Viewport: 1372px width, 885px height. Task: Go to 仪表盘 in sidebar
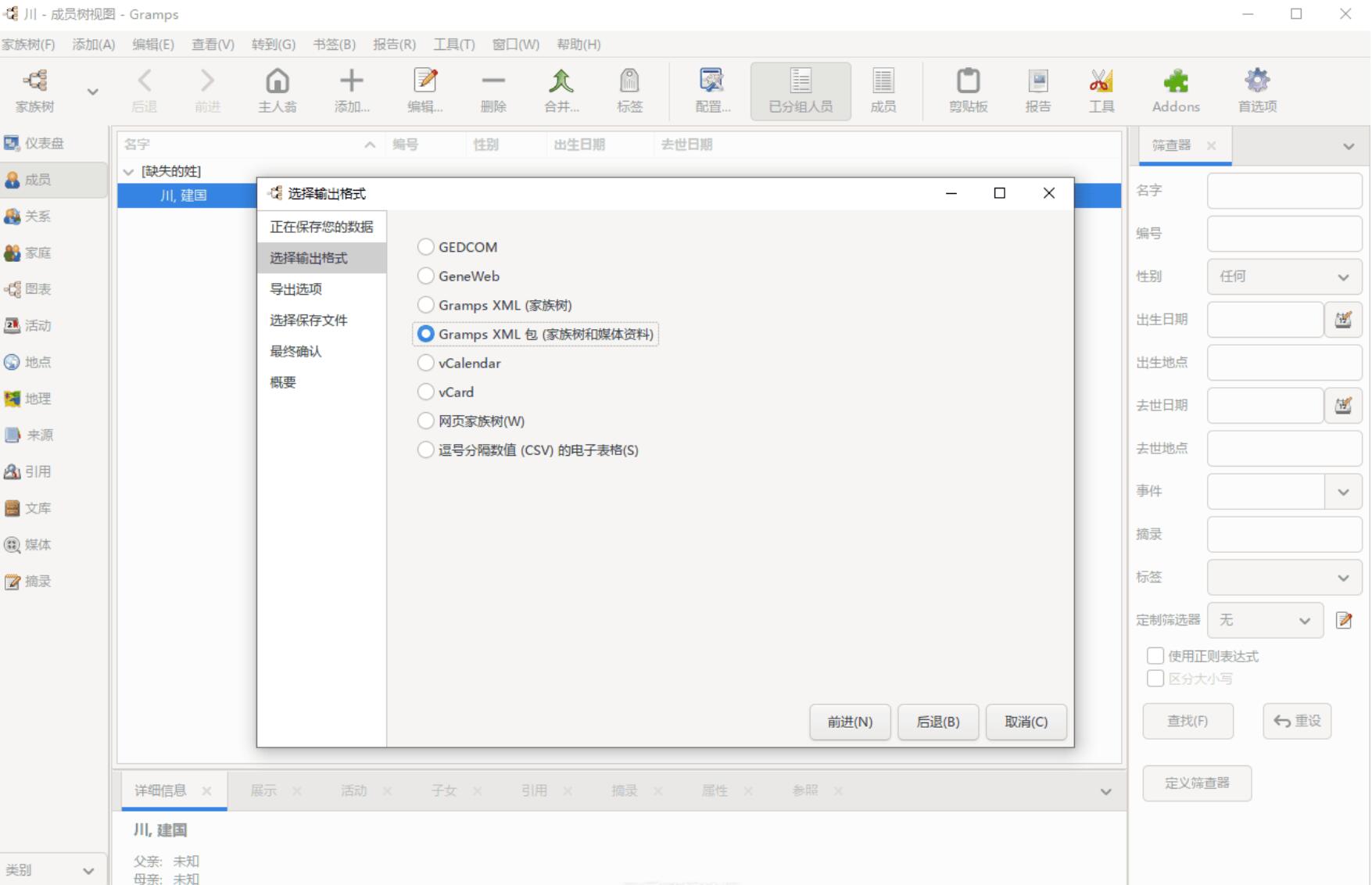tap(53, 143)
